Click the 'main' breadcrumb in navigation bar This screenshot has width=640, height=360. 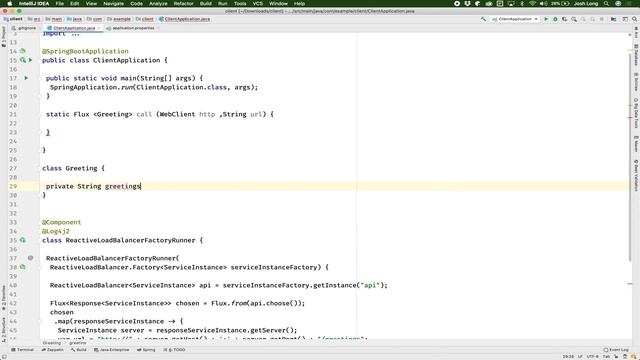point(54,19)
